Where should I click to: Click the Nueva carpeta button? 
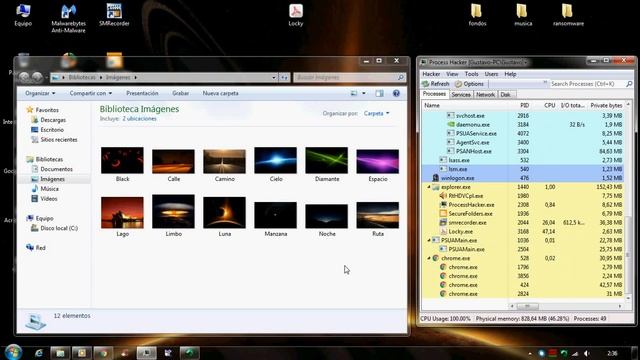(x=220, y=93)
